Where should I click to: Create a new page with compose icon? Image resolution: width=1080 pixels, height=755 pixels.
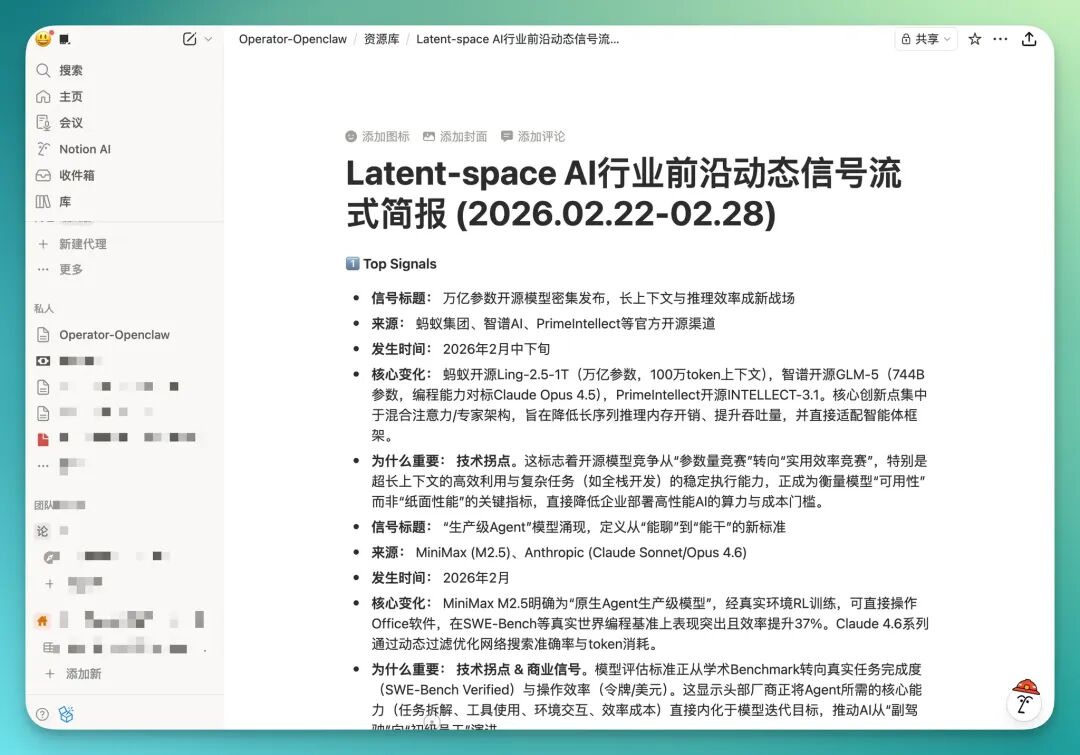(x=189, y=39)
